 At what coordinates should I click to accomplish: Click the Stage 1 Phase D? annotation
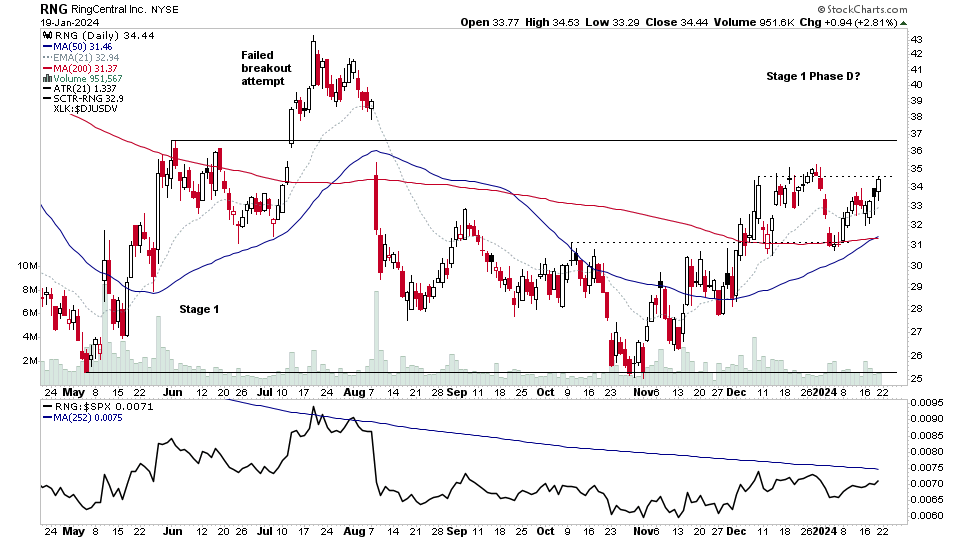click(813, 77)
